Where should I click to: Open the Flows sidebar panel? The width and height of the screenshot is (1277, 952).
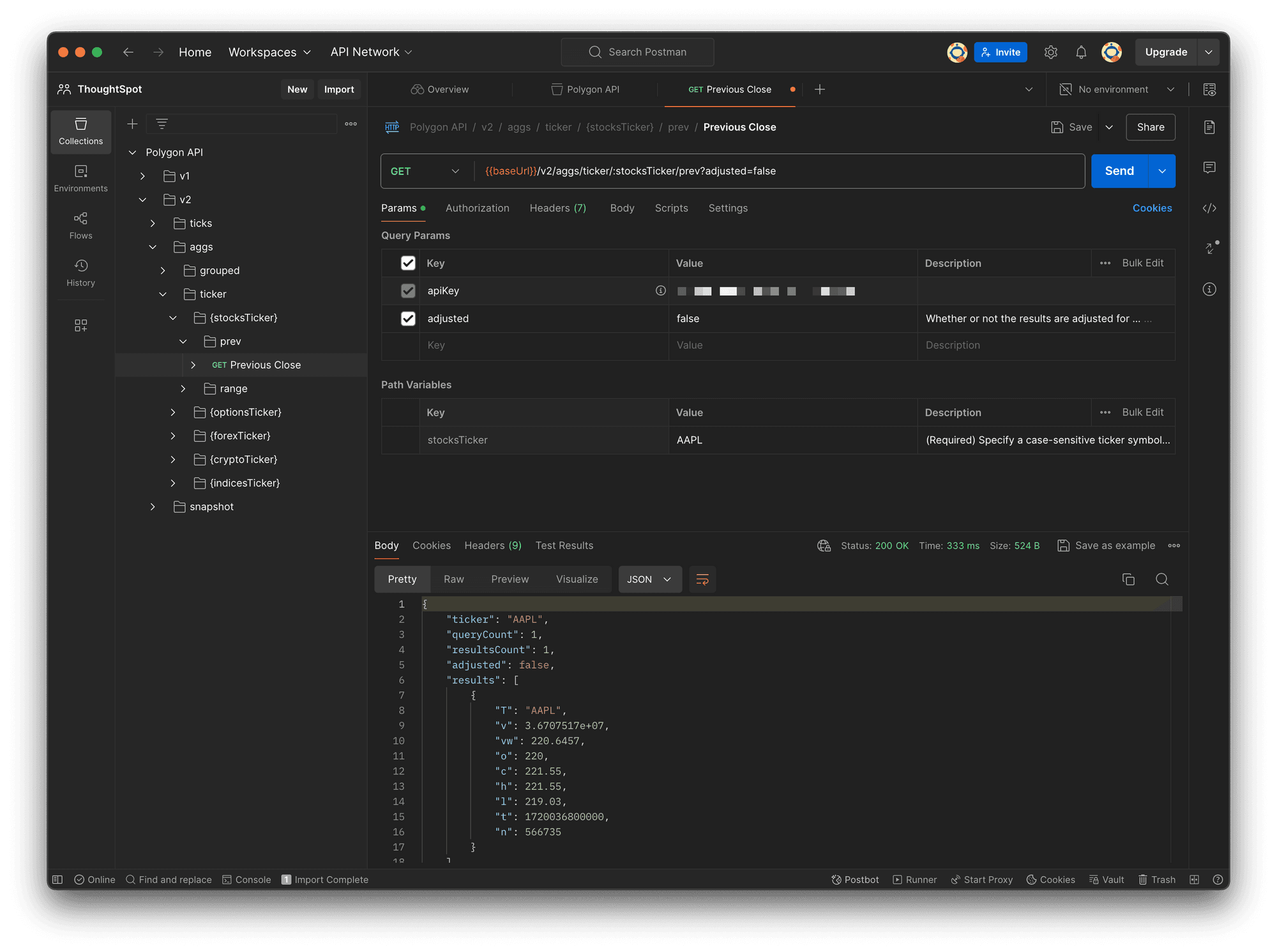80,225
